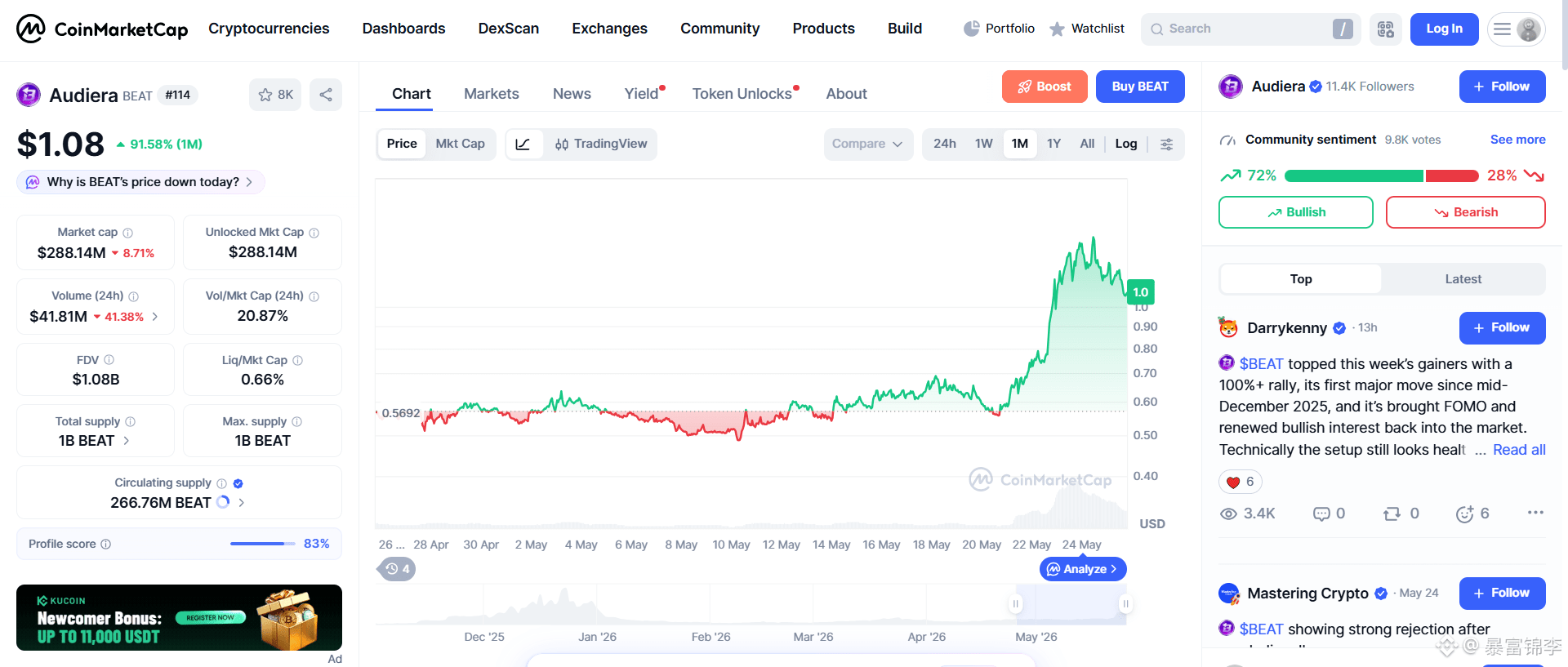Click the CoinMarketCap logo
Viewport: 1568px width, 667px height.
102,29
